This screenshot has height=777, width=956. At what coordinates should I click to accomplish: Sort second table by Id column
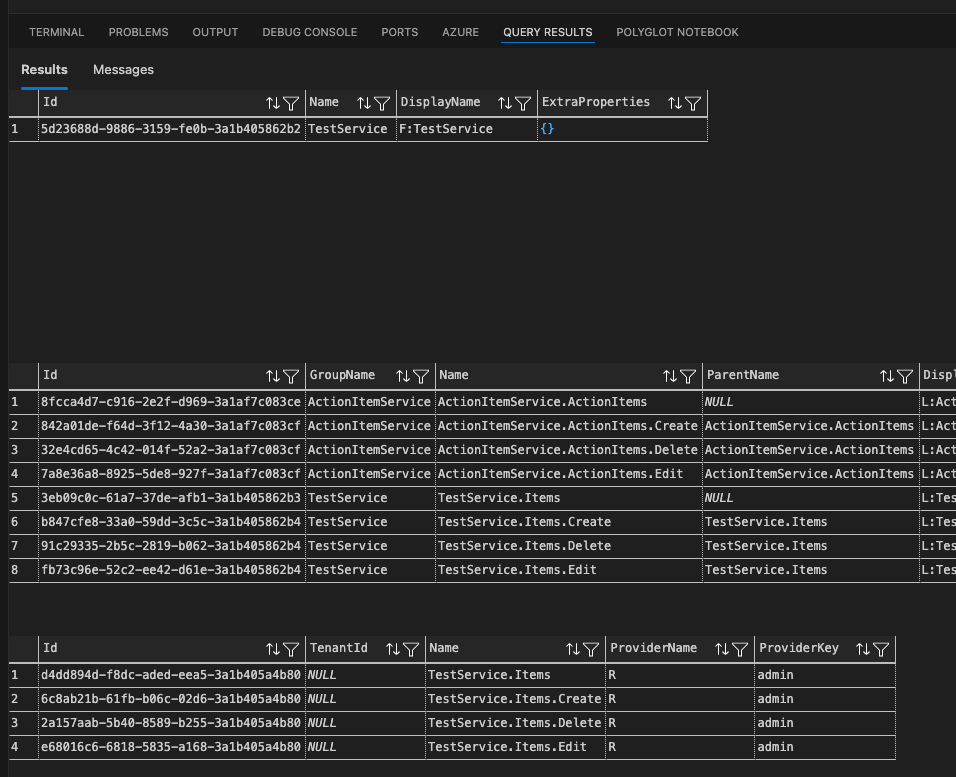coord(273,376)
